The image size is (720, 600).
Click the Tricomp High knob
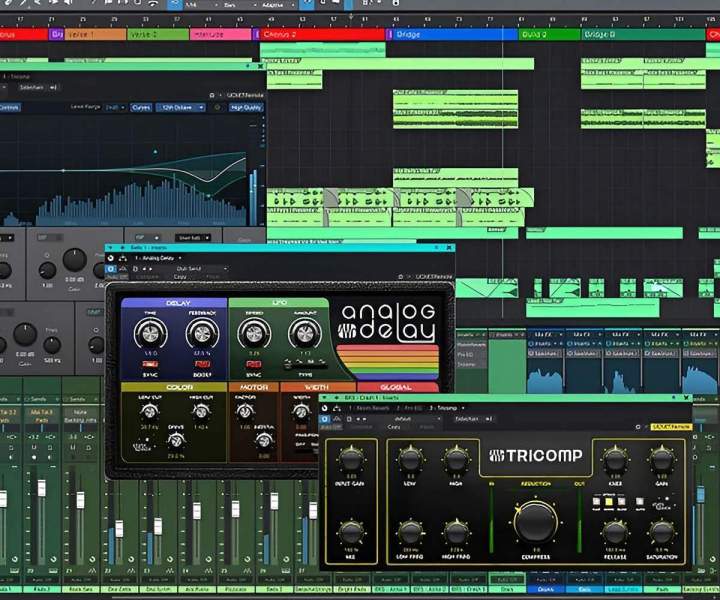pyautogui.click(x=456, y=460)
